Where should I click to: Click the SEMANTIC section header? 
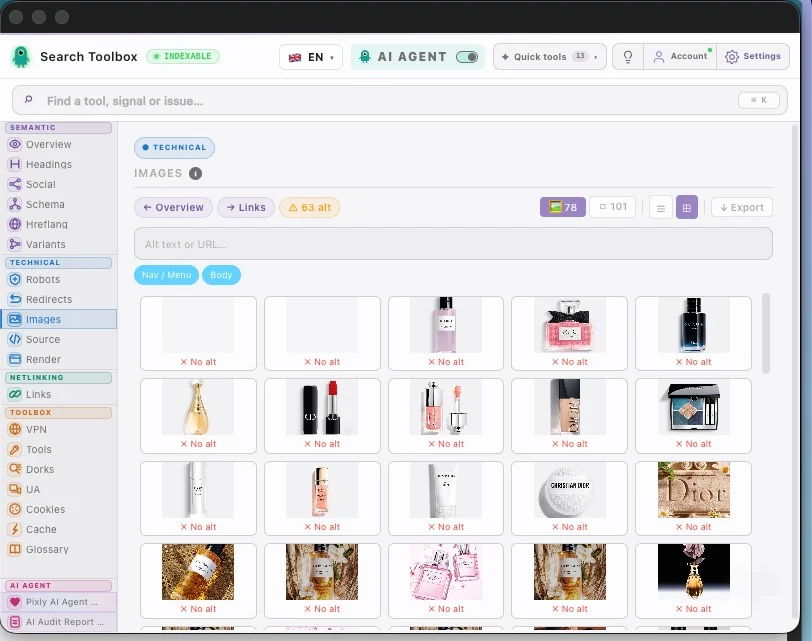pos(59,127)
